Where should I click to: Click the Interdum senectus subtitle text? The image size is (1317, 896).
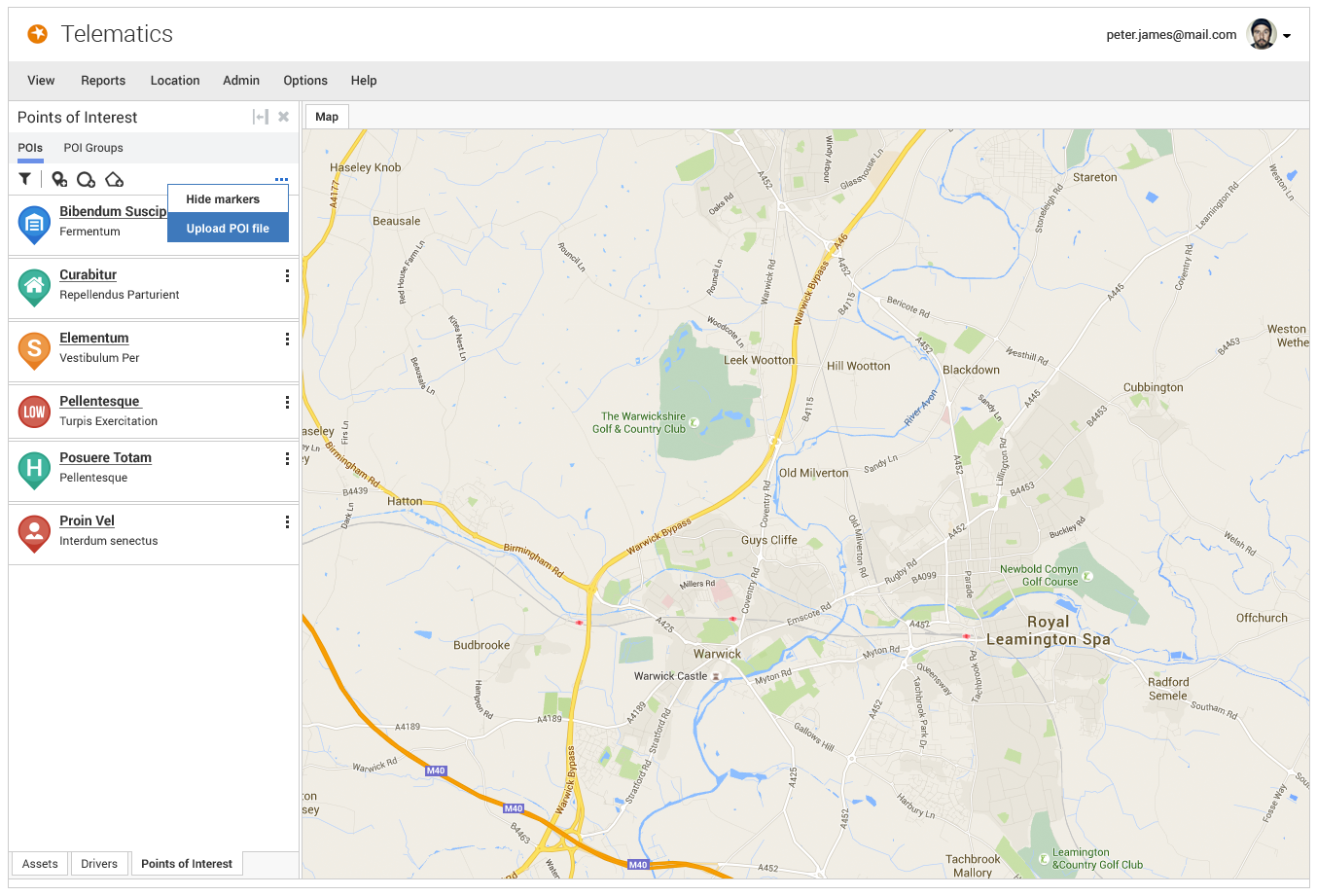108,541
